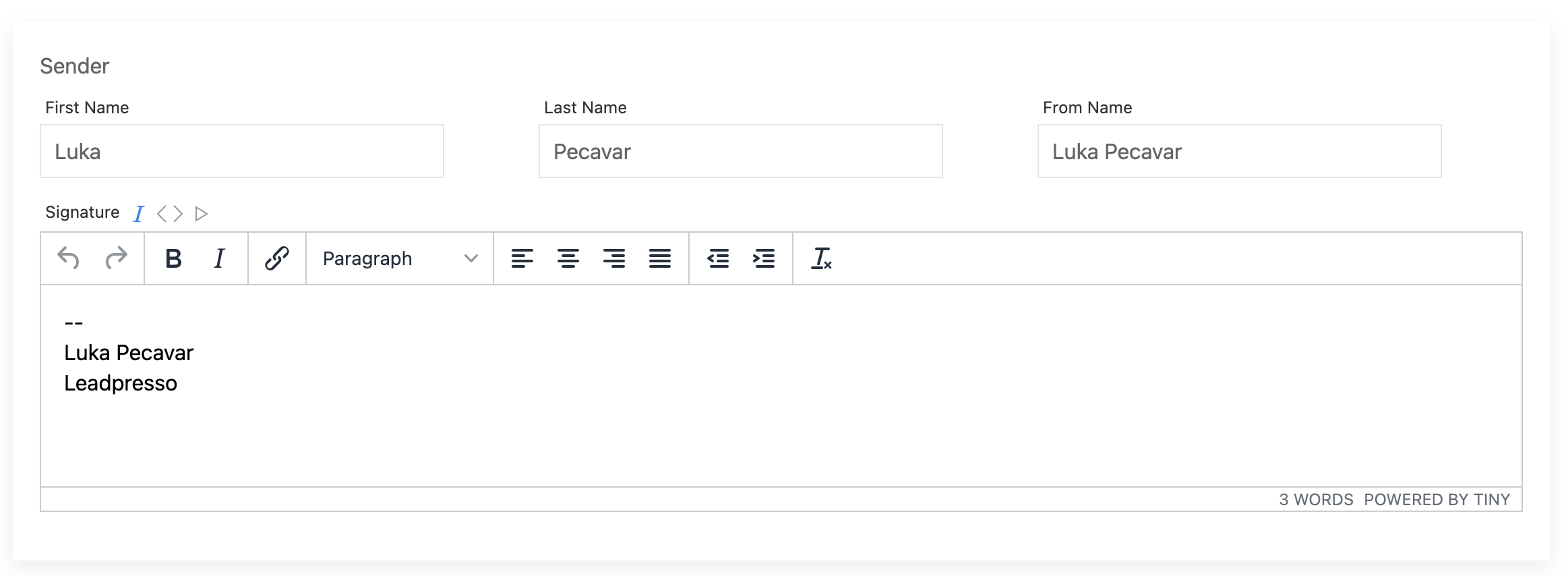The height and width of the screenshot is (576, 1568).
Task: Justify the signature text
Action: pos(660,258)
